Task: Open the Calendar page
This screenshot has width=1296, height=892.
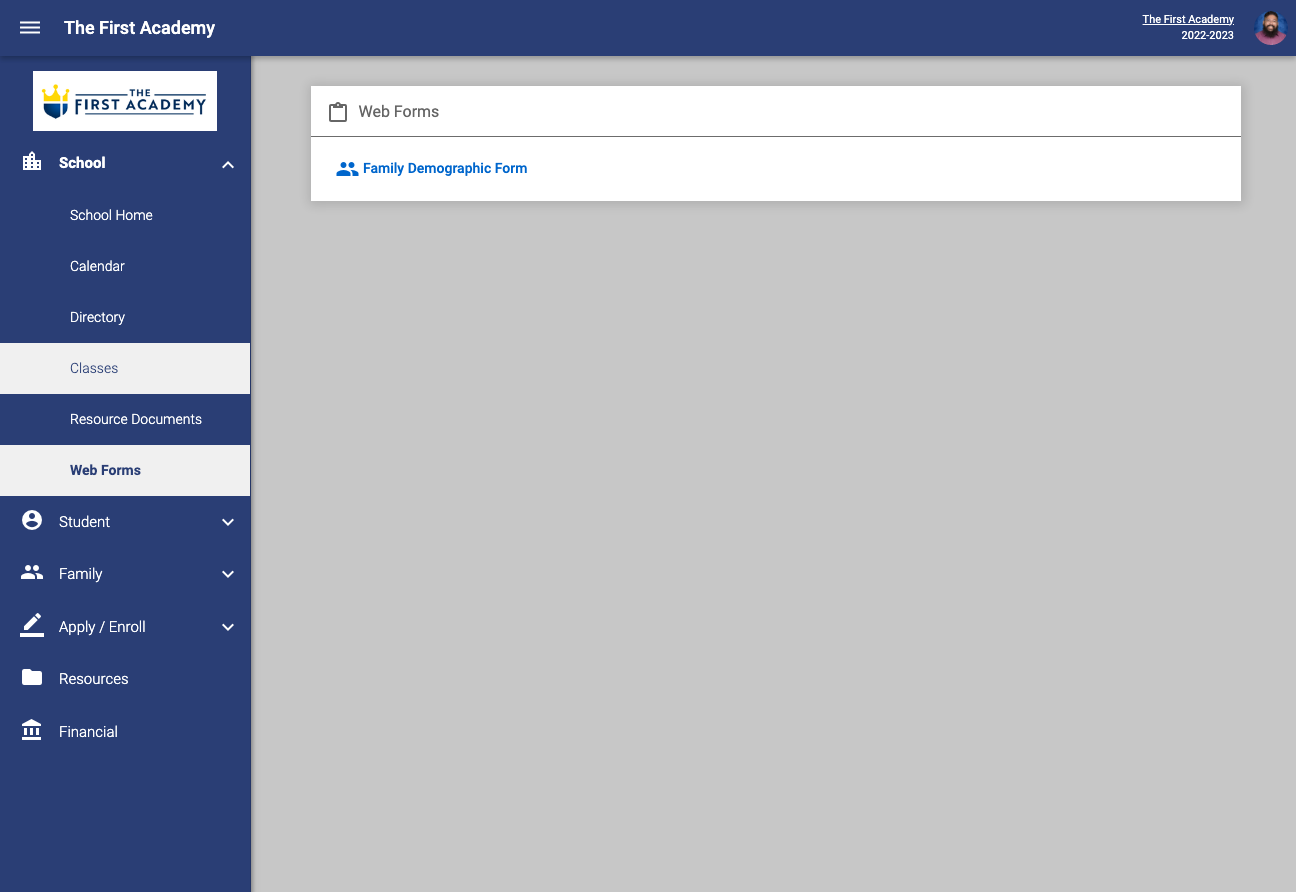Action: [x=125, y=266]
